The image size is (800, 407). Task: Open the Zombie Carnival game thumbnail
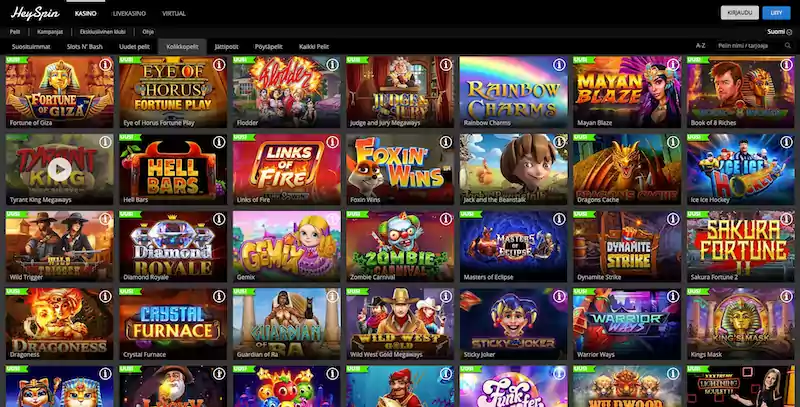click(400, 246)
